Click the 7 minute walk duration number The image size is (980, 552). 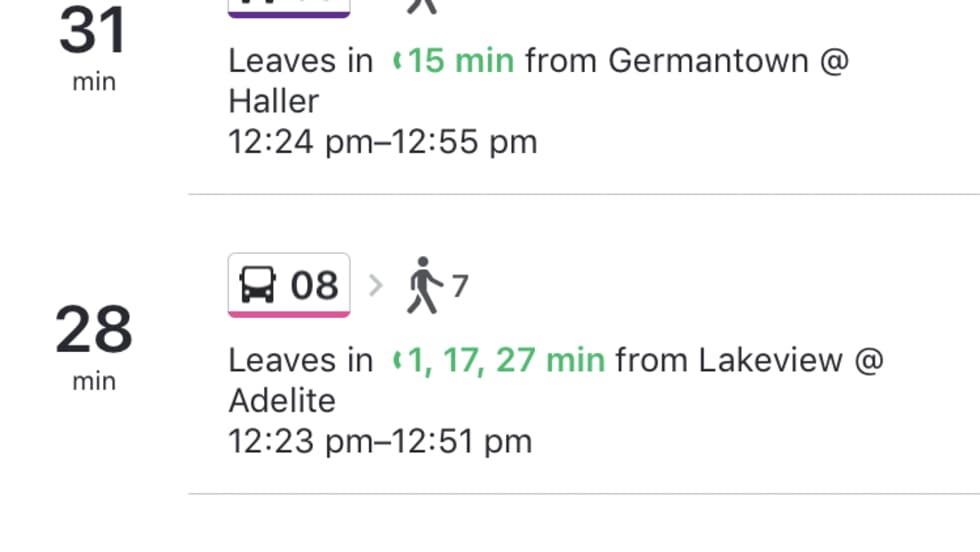tap(460, 287)
